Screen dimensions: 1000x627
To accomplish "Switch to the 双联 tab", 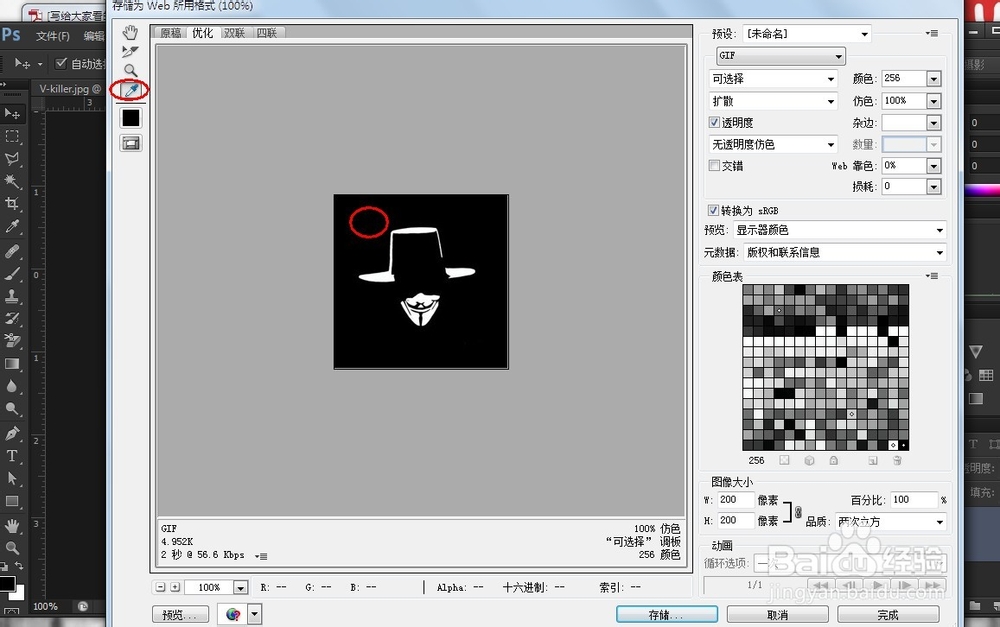I will pos(234,33).
